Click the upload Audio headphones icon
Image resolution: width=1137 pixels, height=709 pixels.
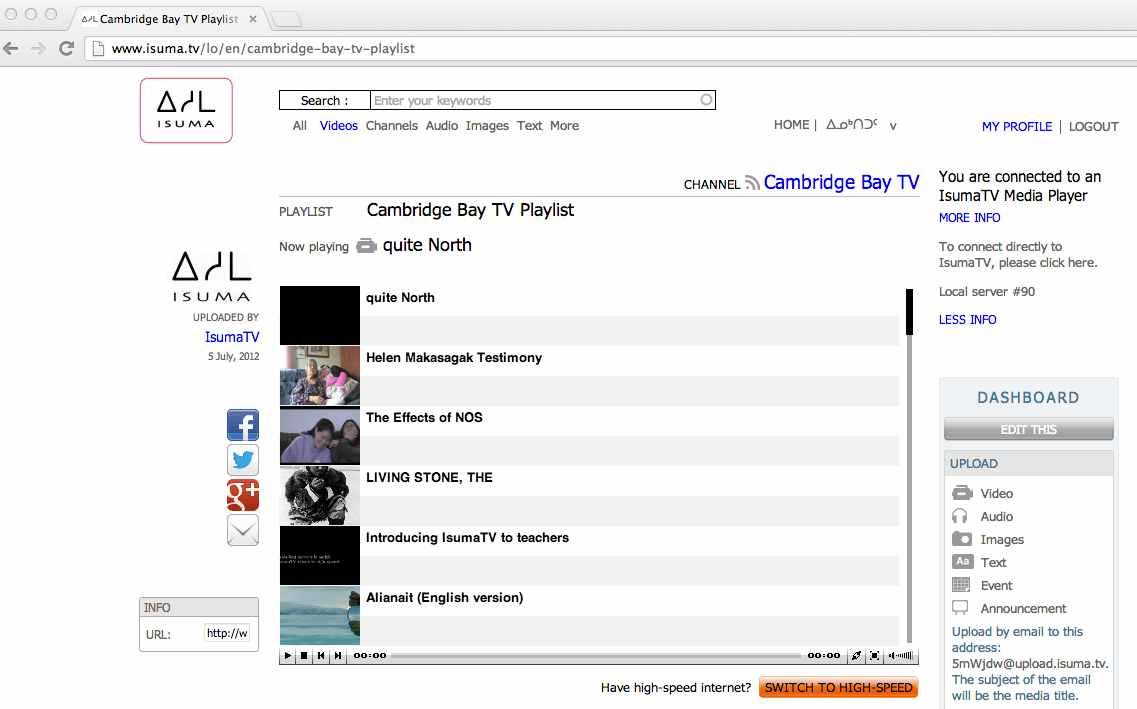point(959,516)
